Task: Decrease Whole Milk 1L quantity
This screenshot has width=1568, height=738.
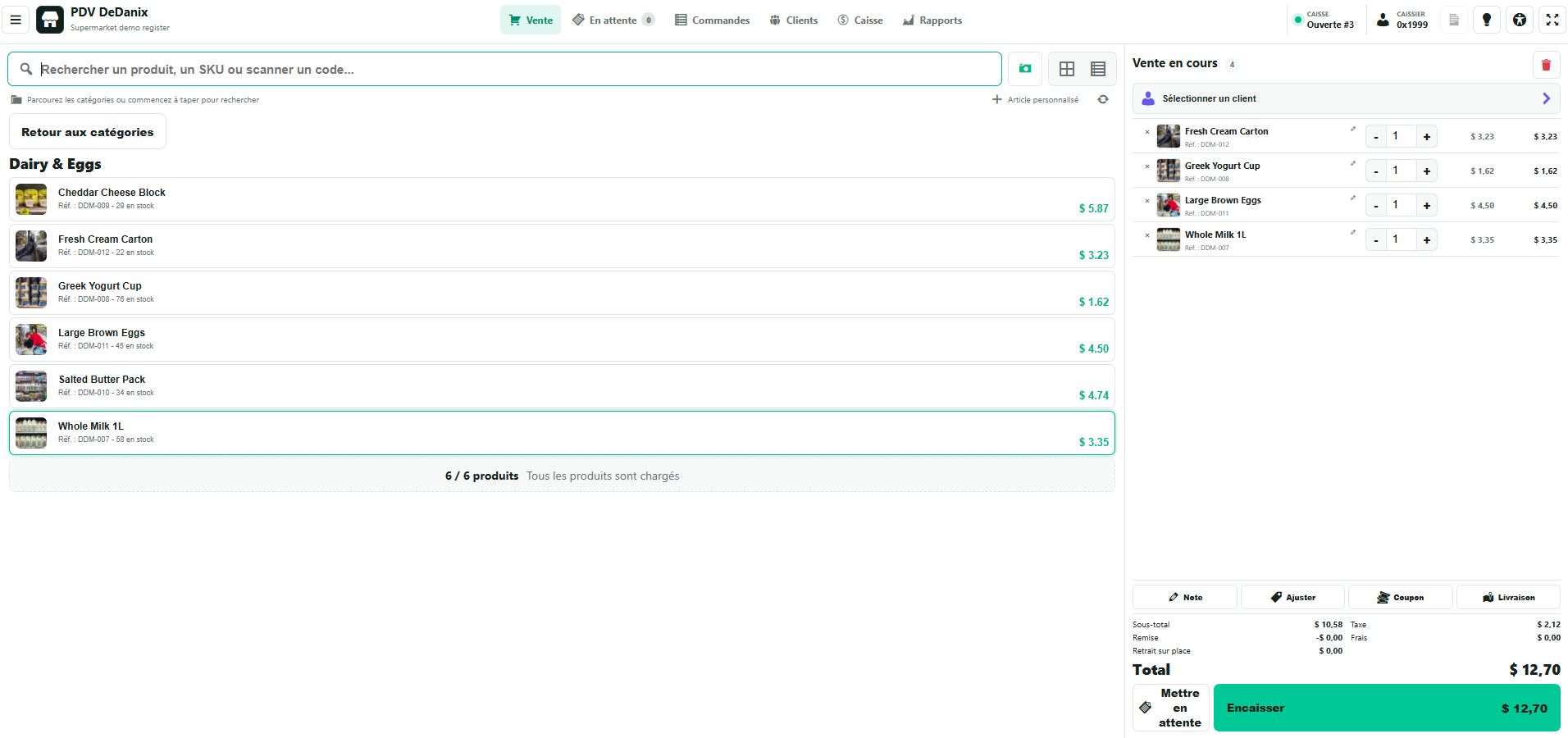Action: (x=1375, y=240)
